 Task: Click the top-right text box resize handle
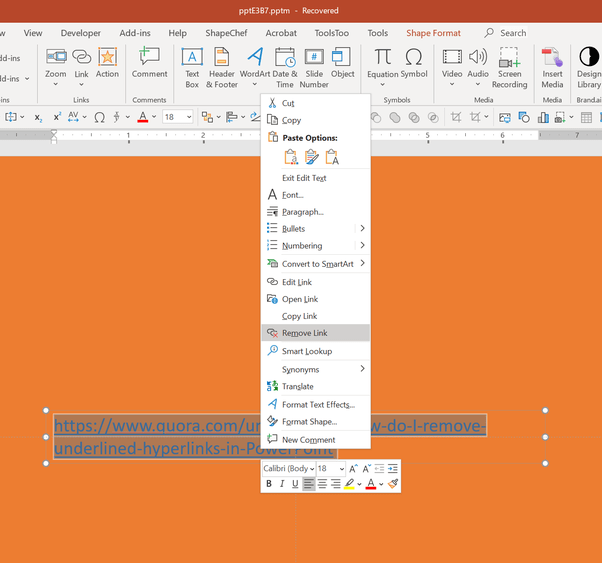545,410
